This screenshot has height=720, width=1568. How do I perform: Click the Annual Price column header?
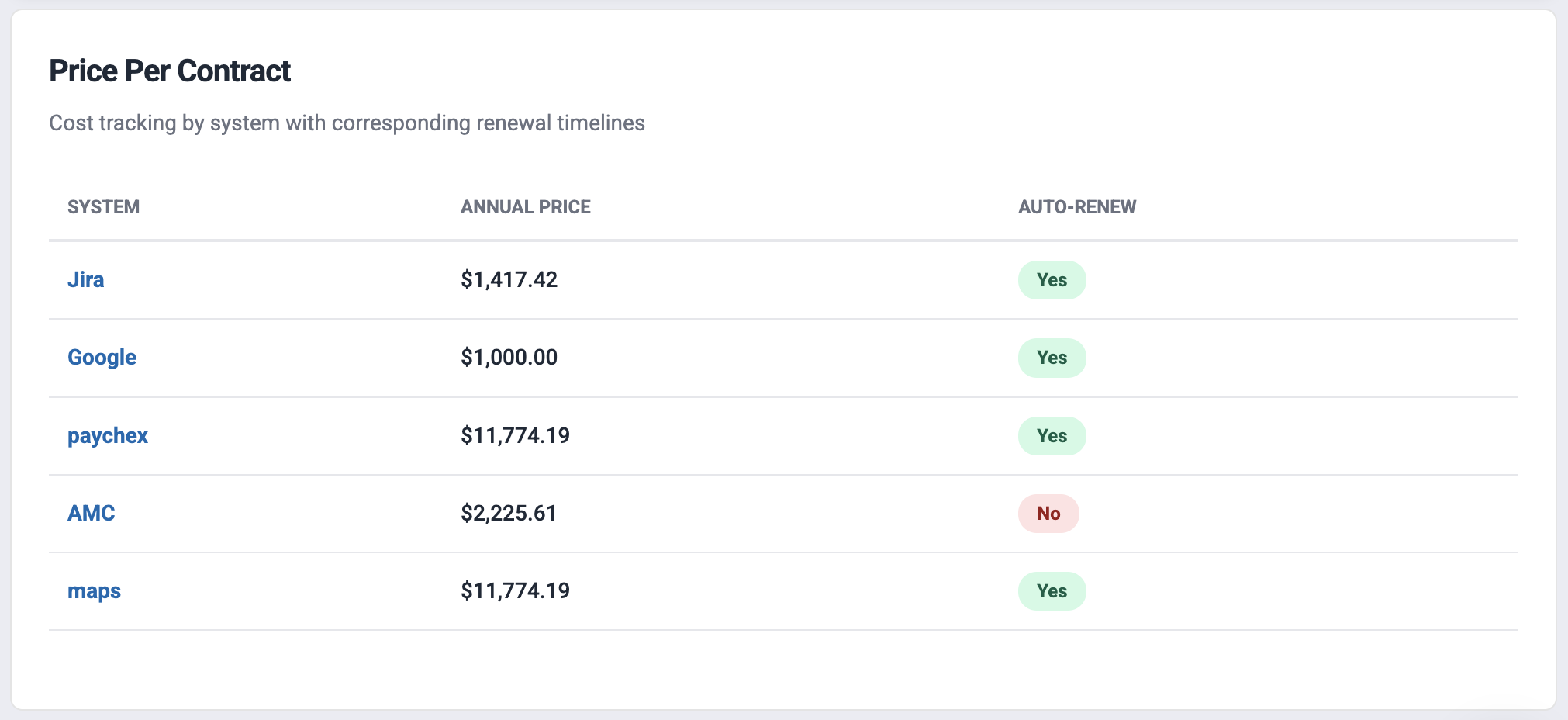coord(525,207)
